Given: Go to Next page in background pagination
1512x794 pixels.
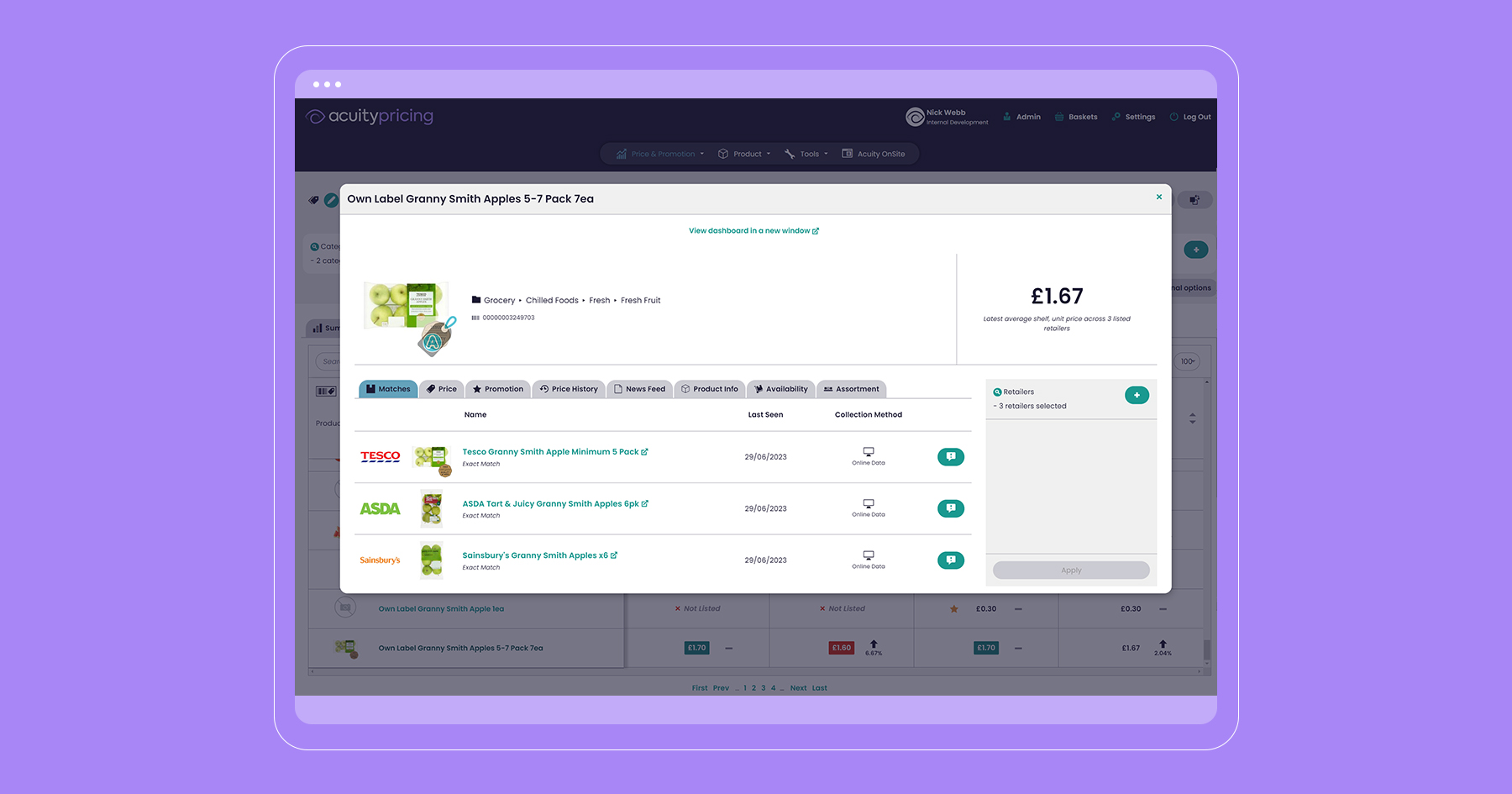Looking at the screenshot, I should tap(798, 688).
